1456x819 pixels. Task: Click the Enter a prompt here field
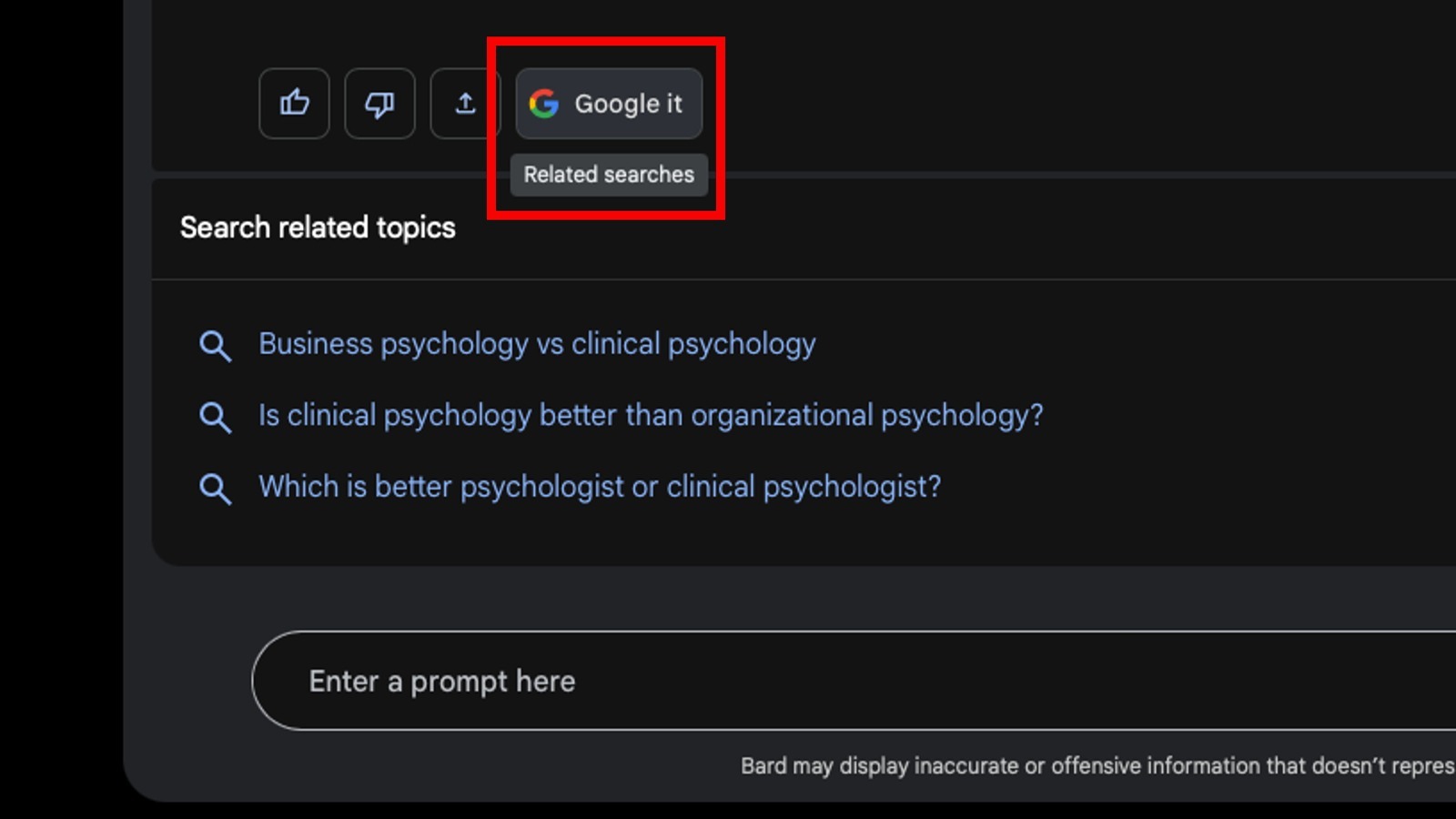point(441,681)
